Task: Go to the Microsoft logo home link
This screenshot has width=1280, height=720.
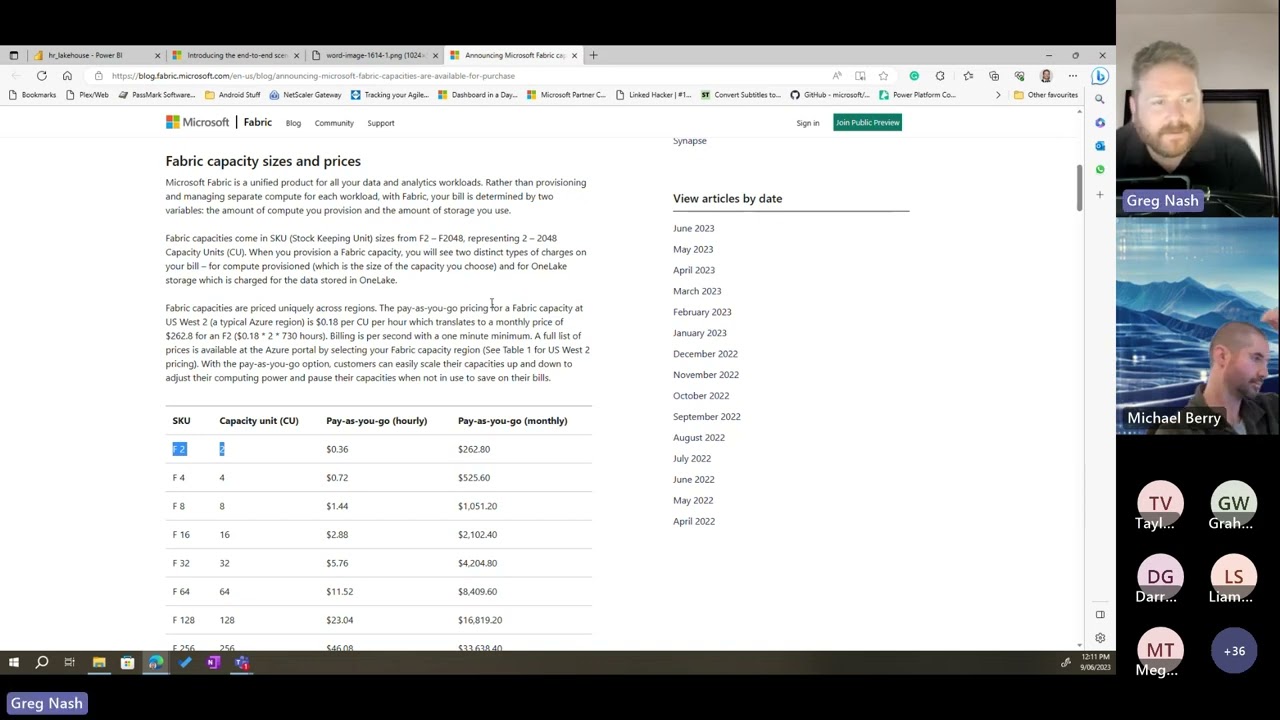Action: (198, 122)
